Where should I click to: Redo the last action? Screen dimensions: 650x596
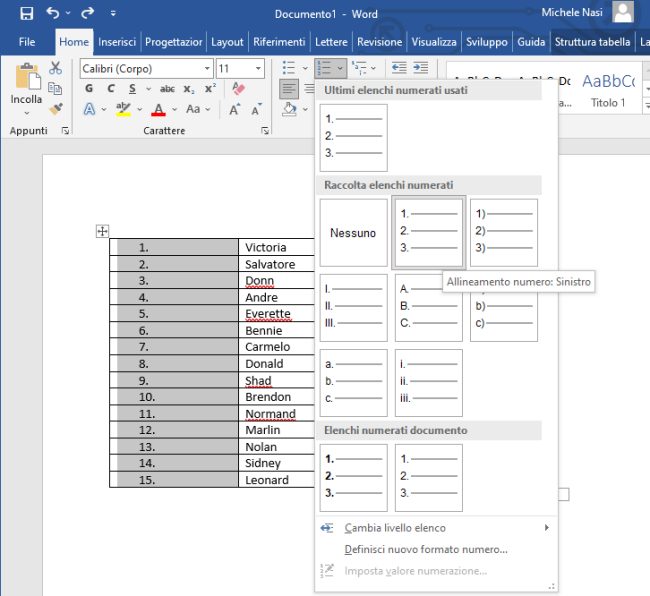(x=87, y=13)
